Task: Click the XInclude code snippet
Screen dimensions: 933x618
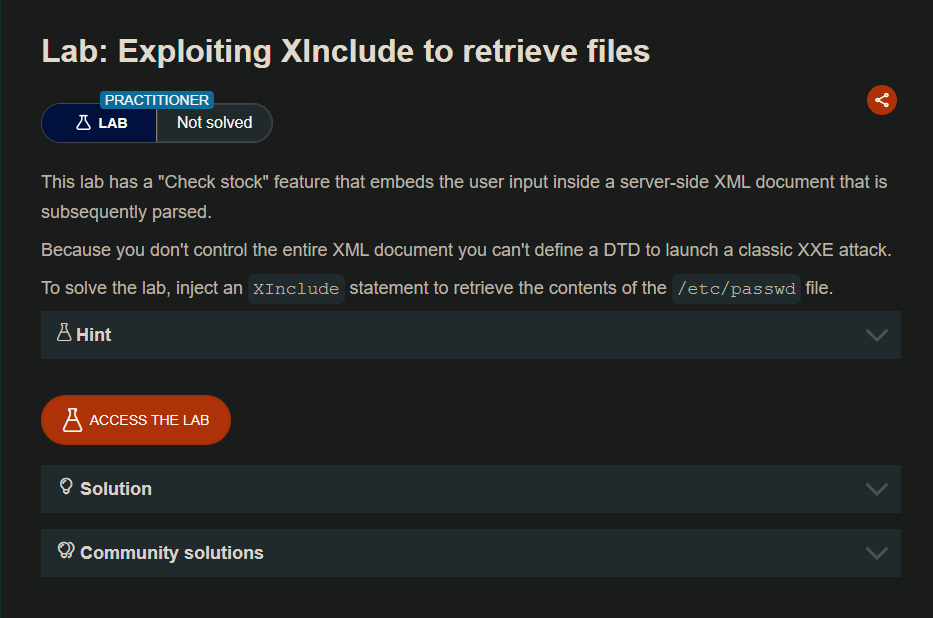Action: (296, 289)
